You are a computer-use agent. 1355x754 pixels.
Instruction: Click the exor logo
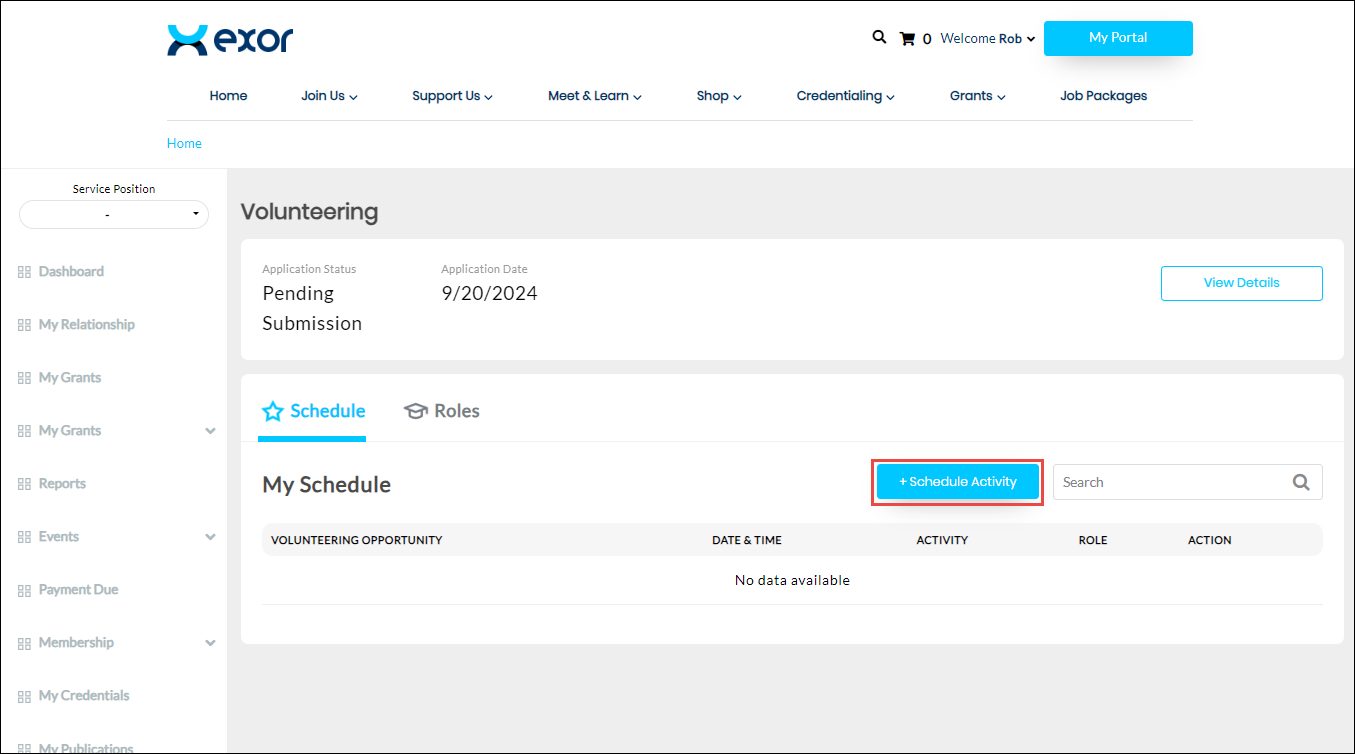point(230,40)
